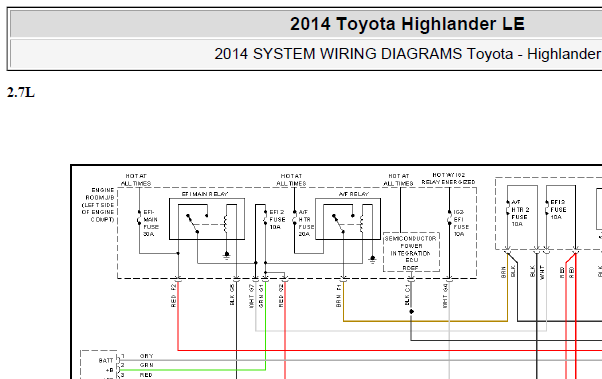Click the "WHT G7" wire label

click(252, 296)
